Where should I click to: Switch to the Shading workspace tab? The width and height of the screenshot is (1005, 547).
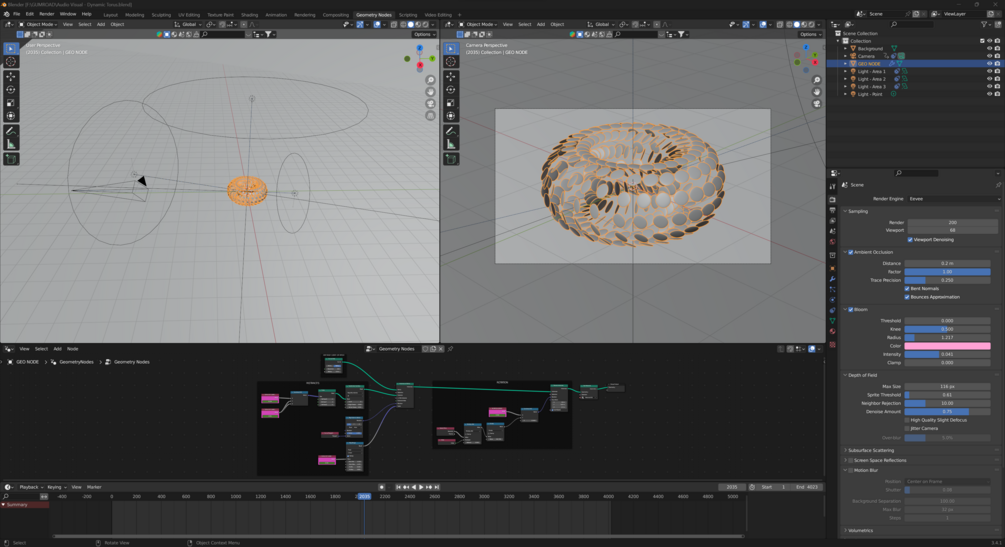point(249,15)
